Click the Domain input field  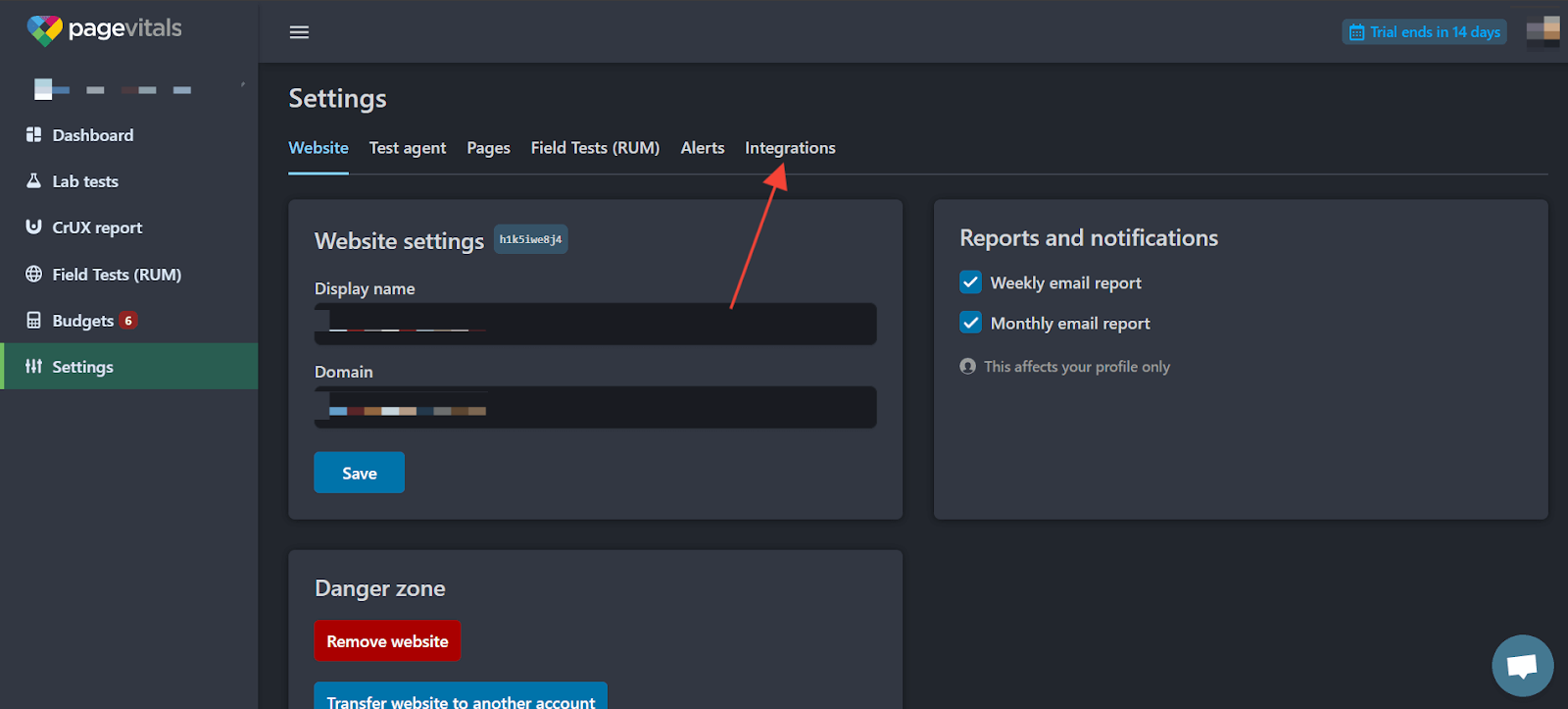595,407
